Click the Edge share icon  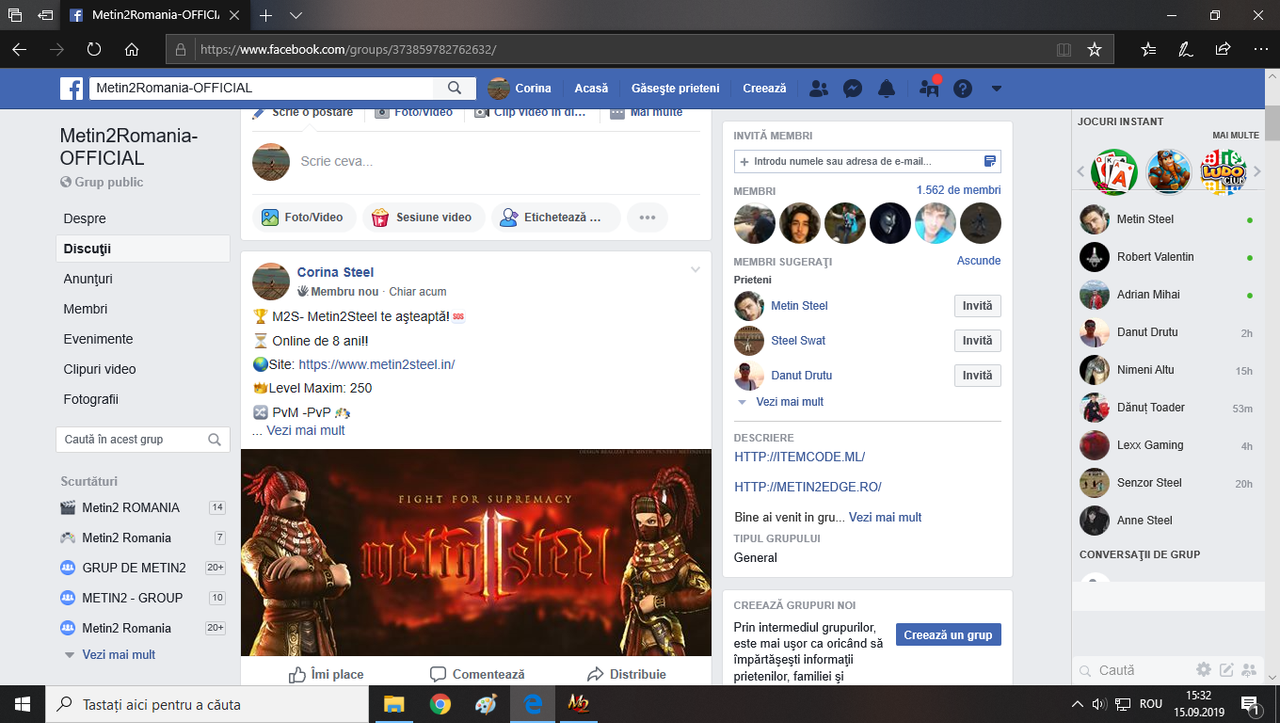(1223, 49)
